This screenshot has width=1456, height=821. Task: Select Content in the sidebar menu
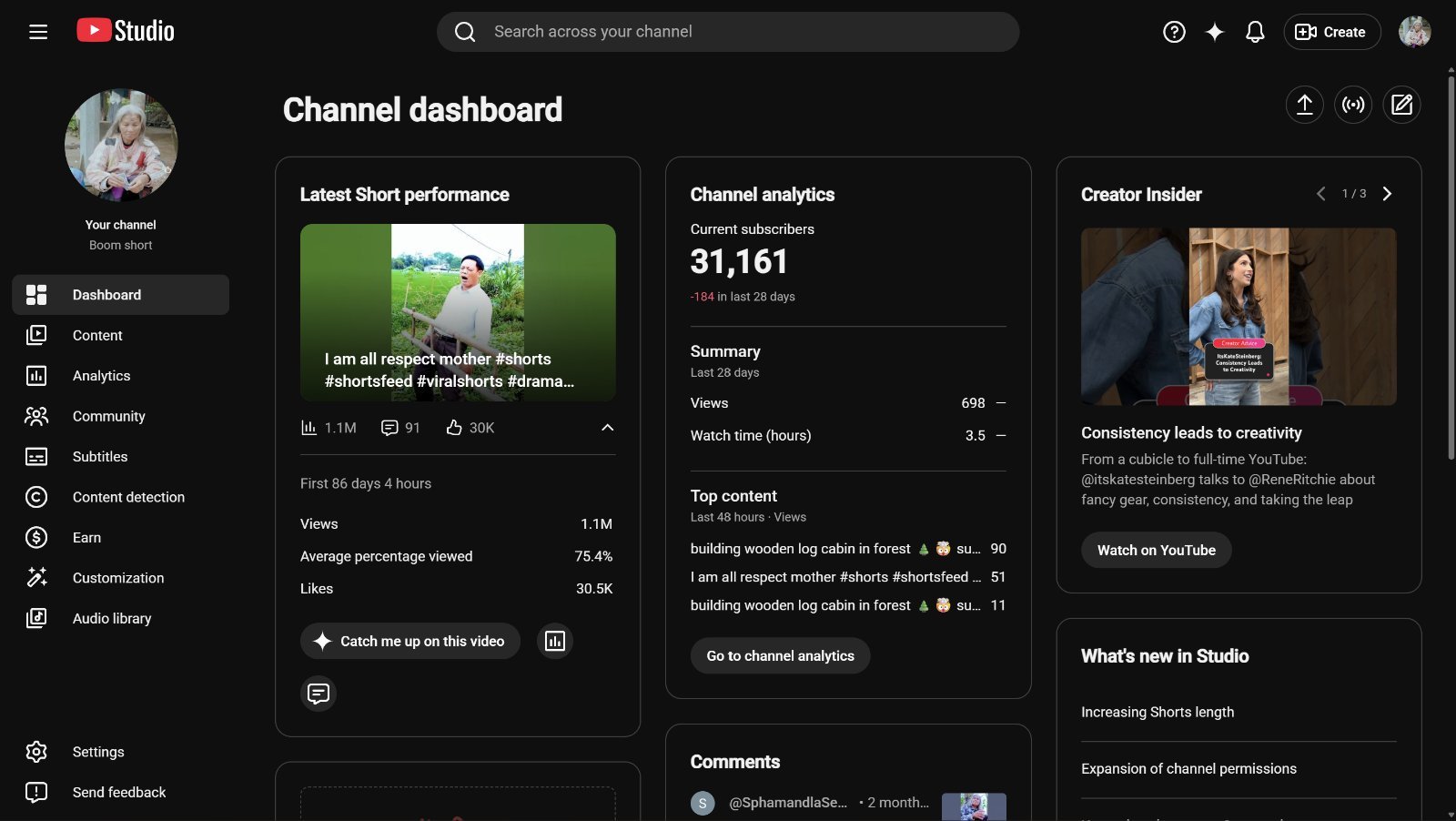point(121,335)
